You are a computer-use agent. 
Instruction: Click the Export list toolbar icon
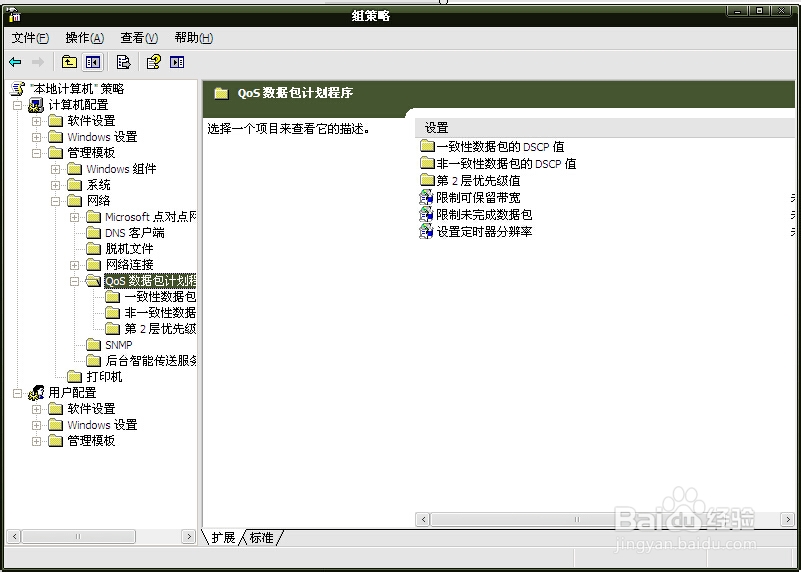click(123, 62)
